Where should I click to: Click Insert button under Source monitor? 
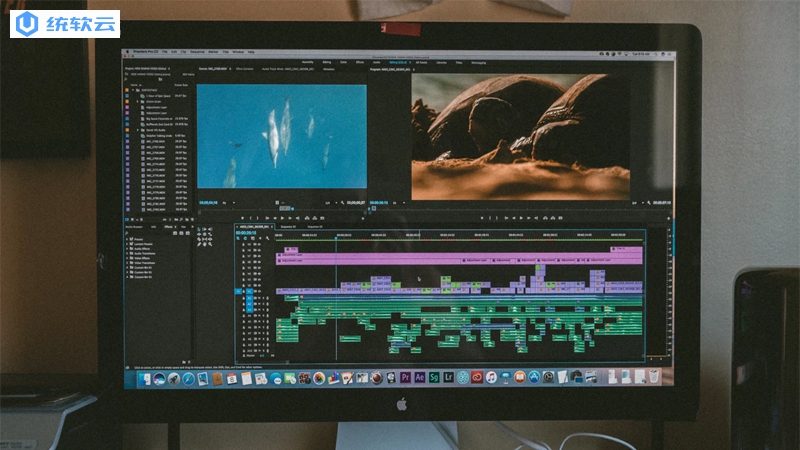(x=307, y=218)
